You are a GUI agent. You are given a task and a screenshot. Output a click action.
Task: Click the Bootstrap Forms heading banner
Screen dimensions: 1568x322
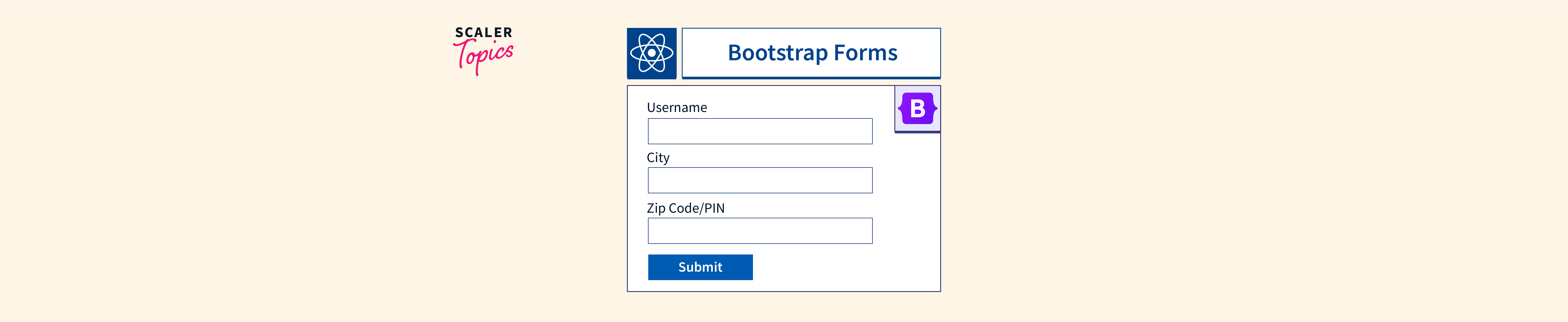[x=811, y=53]
